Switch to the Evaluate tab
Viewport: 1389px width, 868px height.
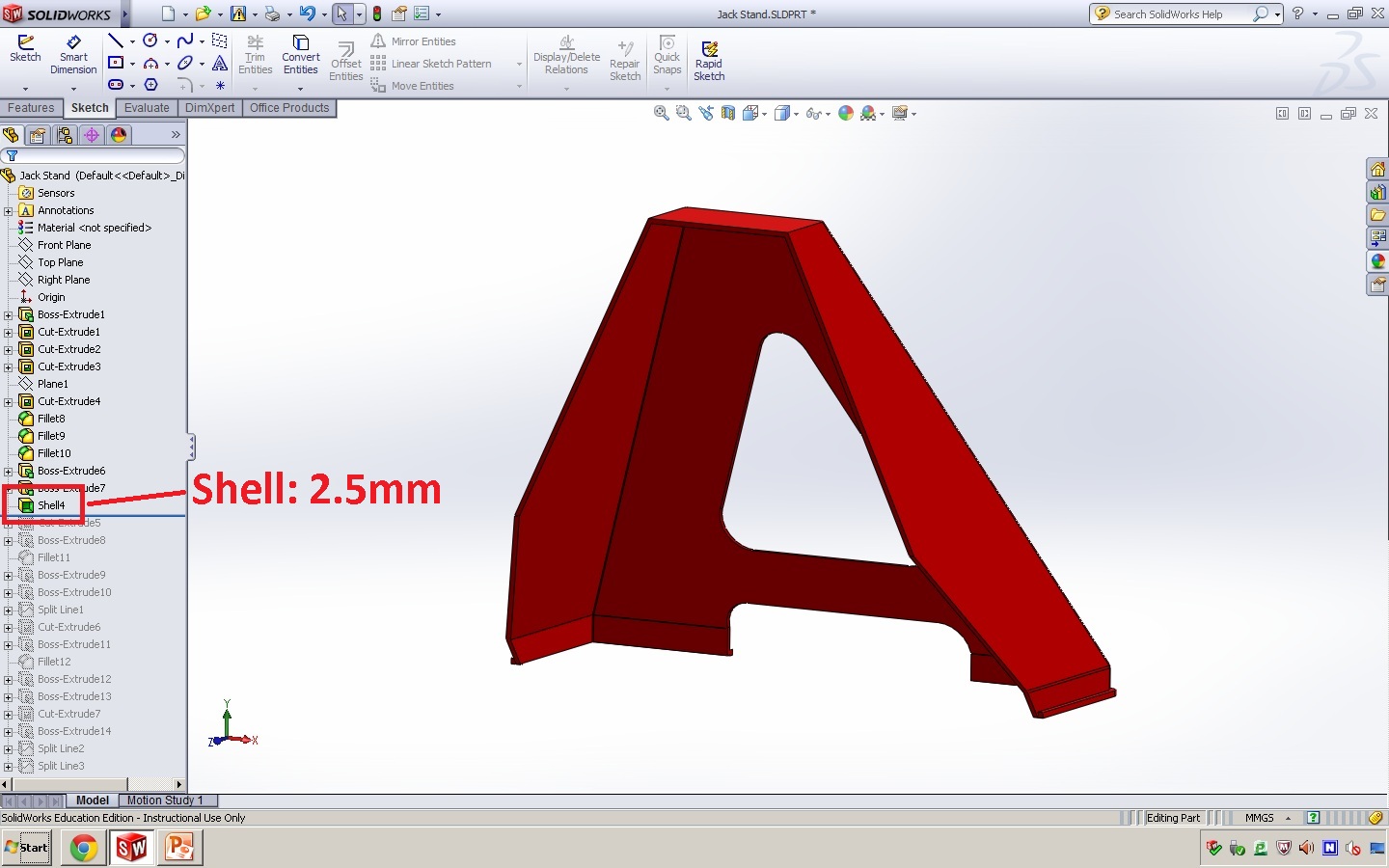[x=147, y=108]
